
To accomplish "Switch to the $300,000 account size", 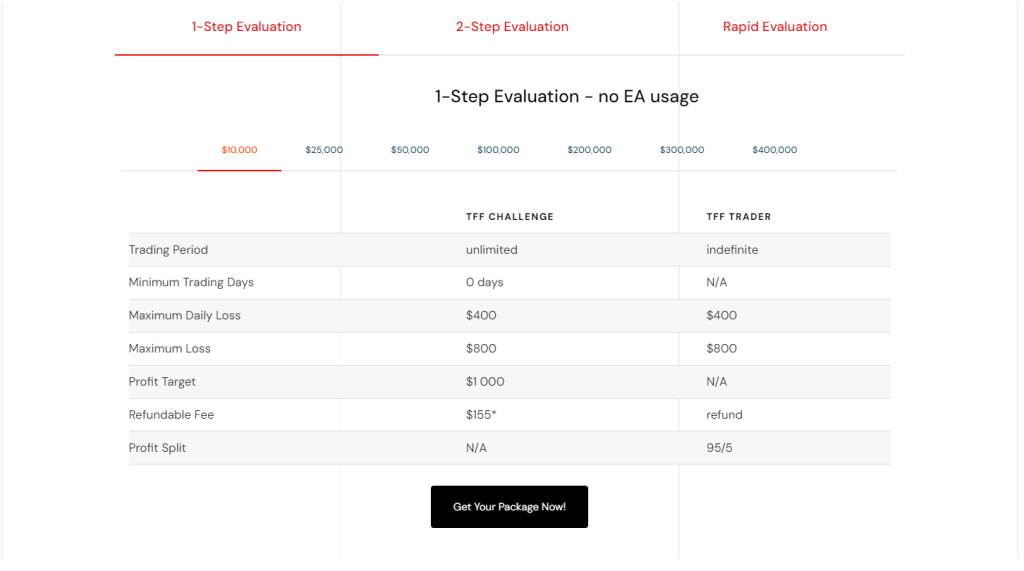I will click(x=682, y=150).
